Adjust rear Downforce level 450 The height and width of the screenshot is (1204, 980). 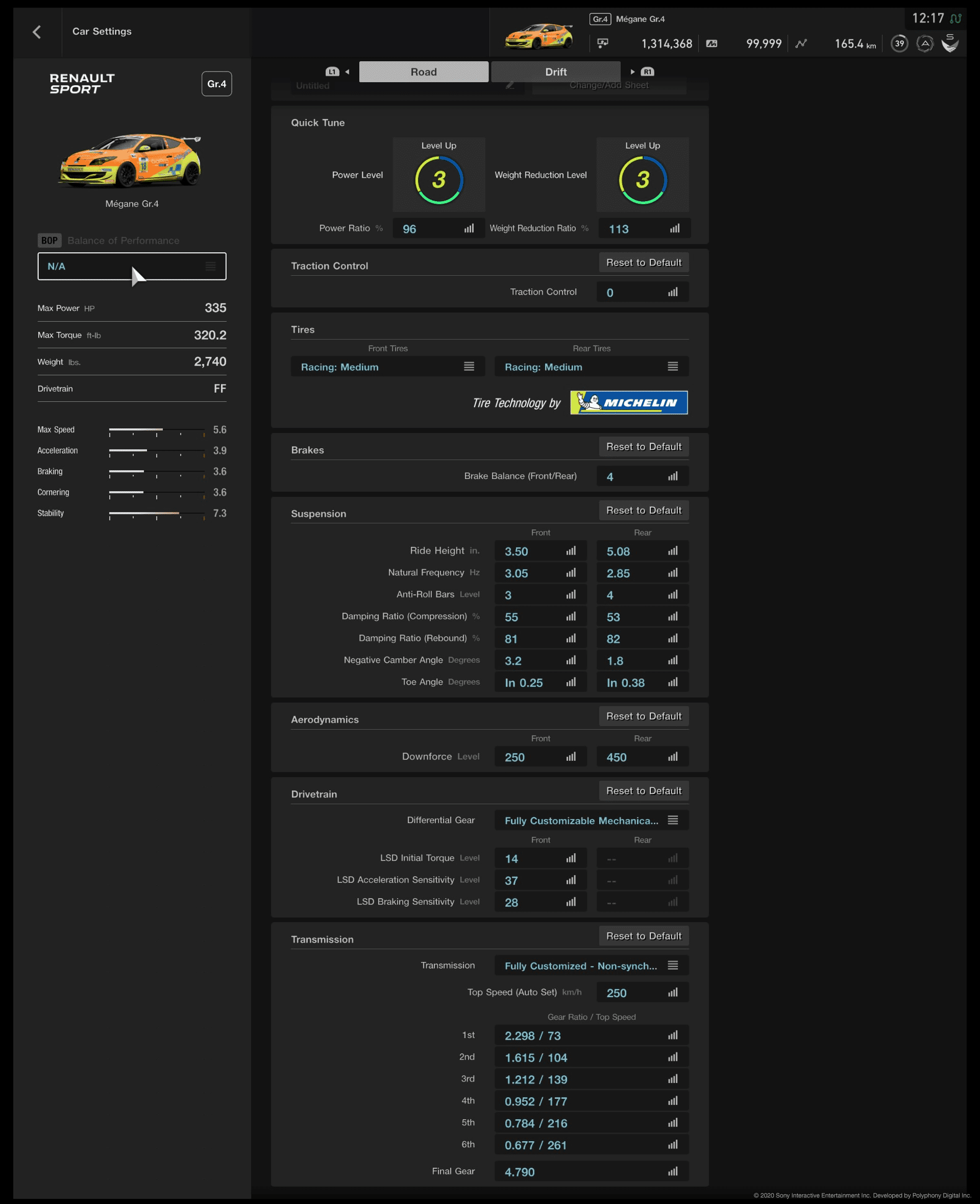click(643, 757)
